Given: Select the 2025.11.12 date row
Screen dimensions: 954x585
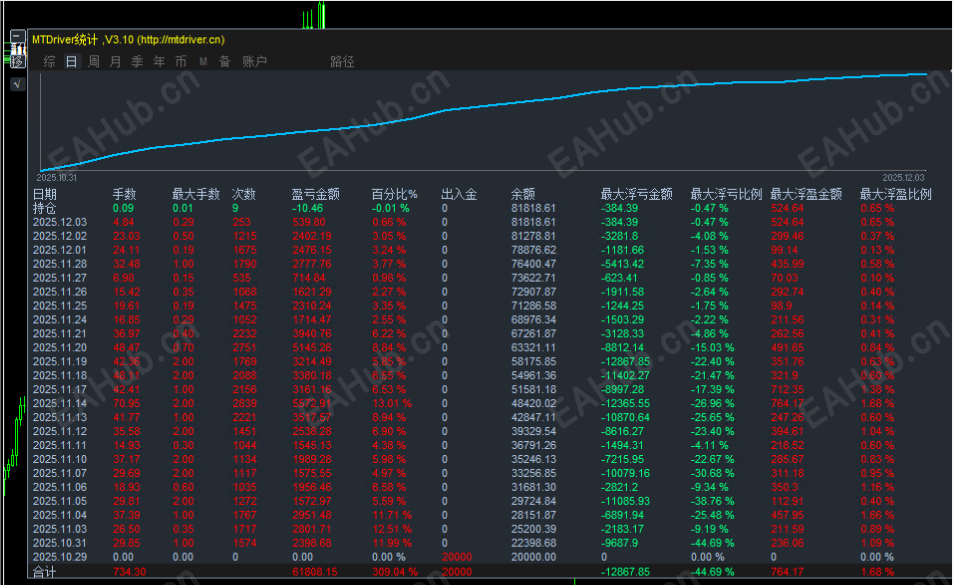Looking at the screenshot, I should [x=60, y=431].
